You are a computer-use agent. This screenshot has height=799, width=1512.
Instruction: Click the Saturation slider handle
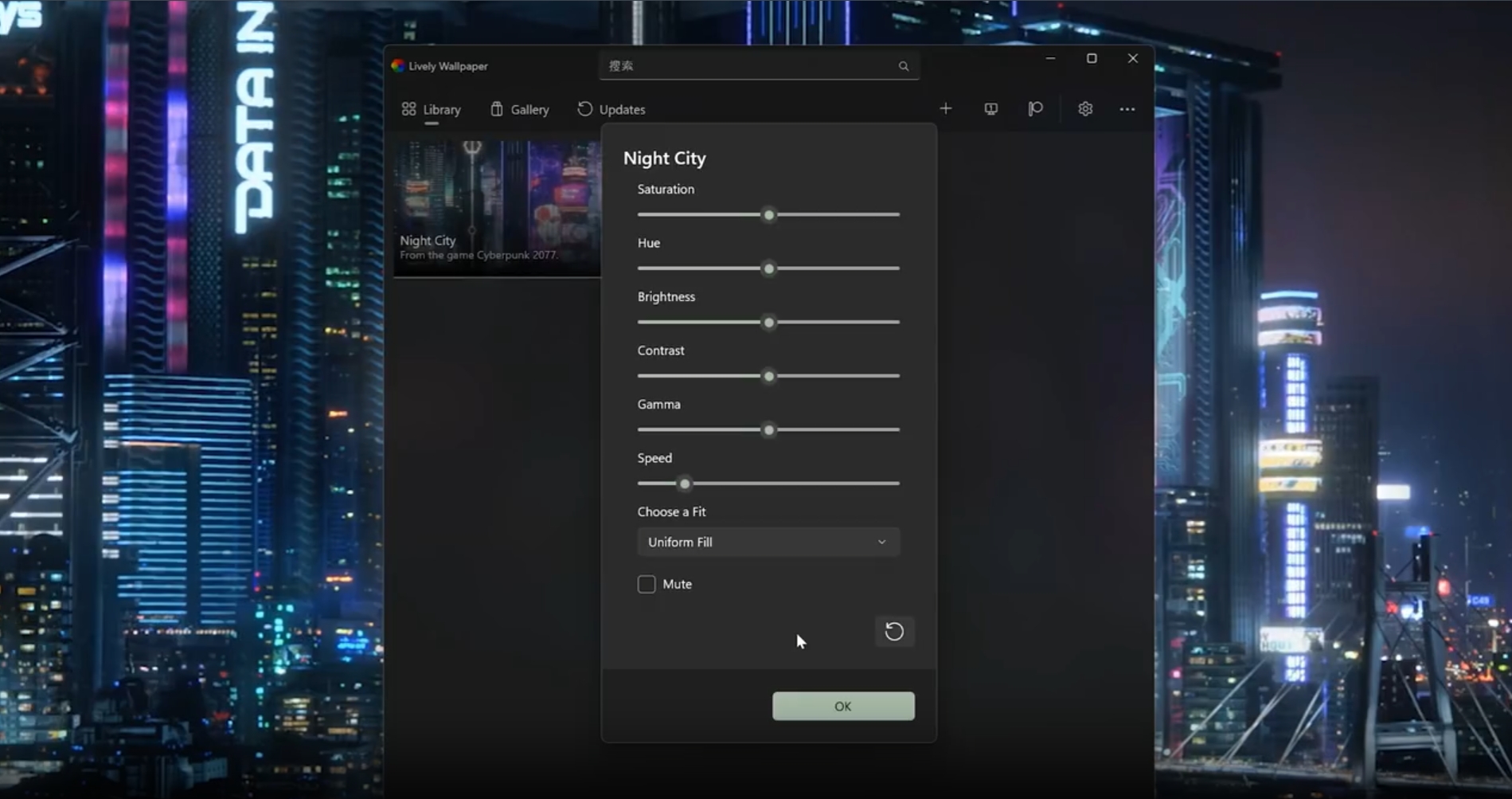(768, 214)
